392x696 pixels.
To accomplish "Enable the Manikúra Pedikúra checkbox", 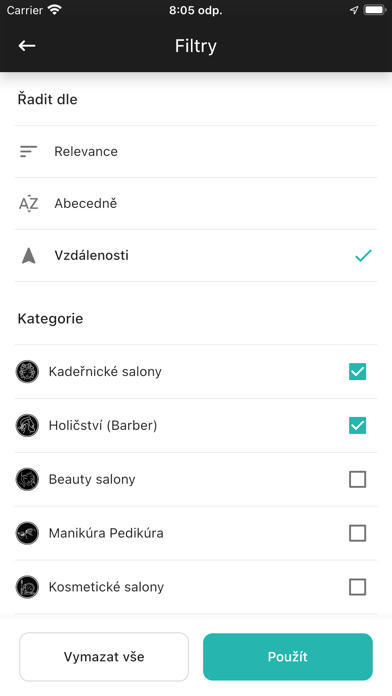I will [x=357, y=533].
